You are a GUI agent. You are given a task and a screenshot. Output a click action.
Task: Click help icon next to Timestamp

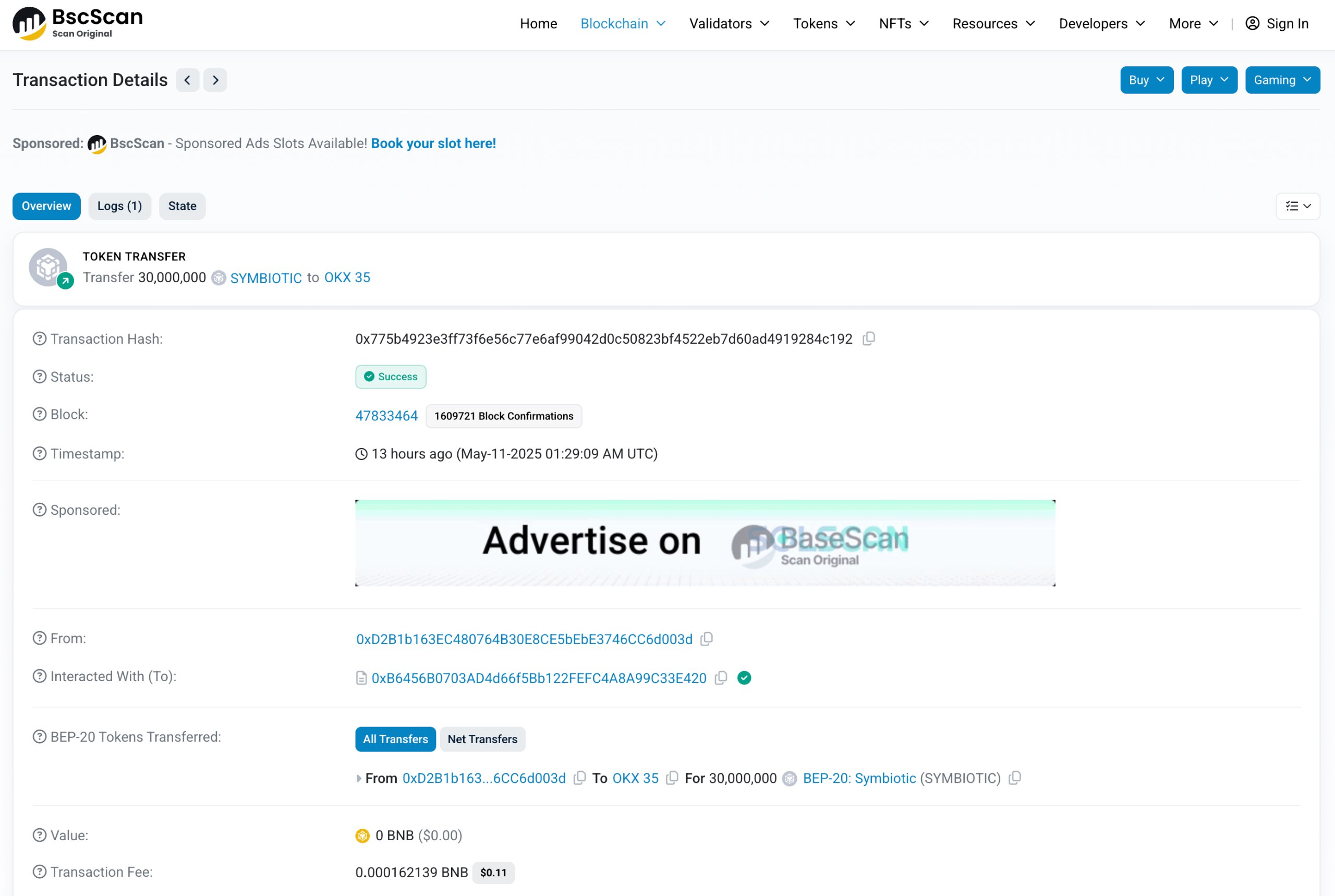[40, 454]
